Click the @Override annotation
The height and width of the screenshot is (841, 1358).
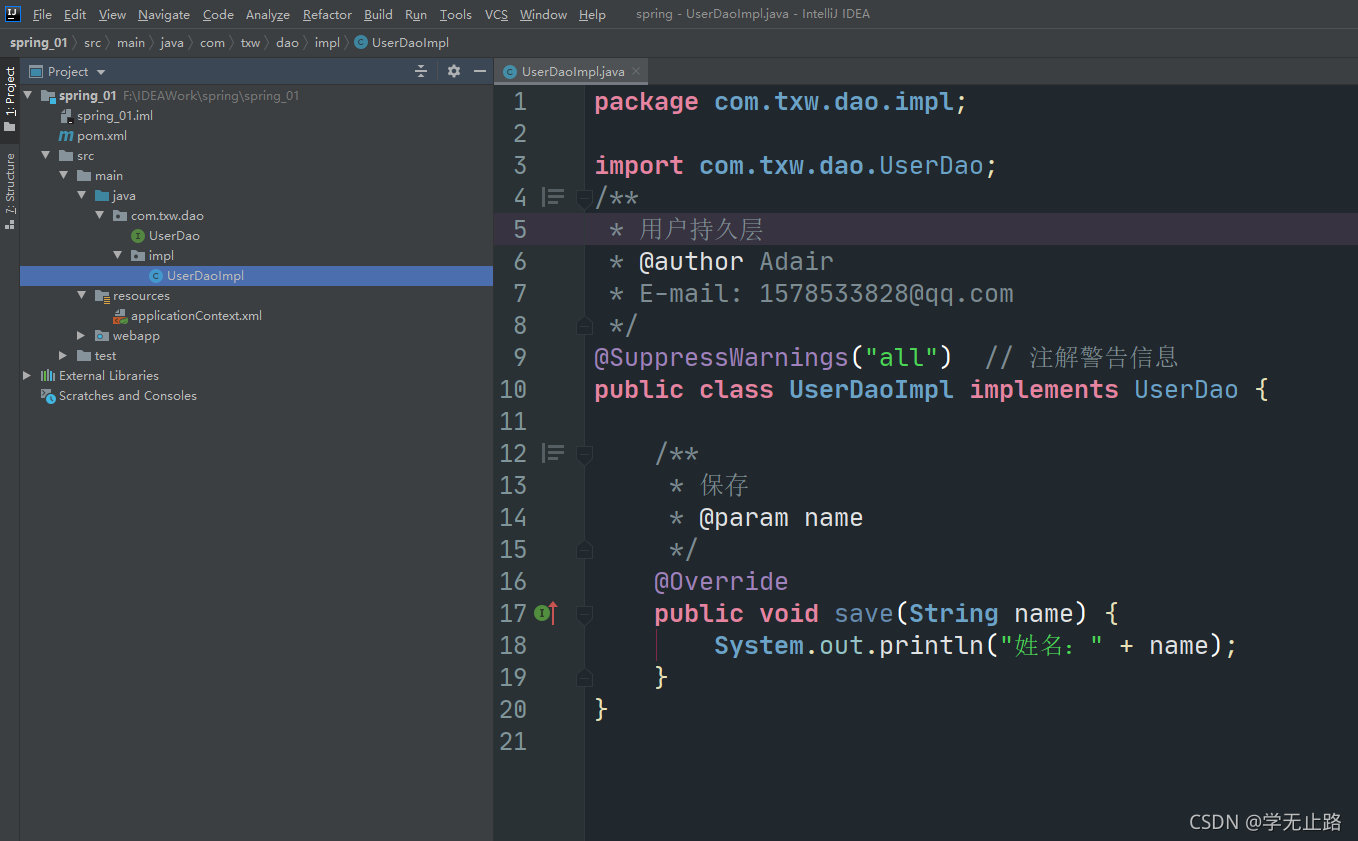coord(721,581)
